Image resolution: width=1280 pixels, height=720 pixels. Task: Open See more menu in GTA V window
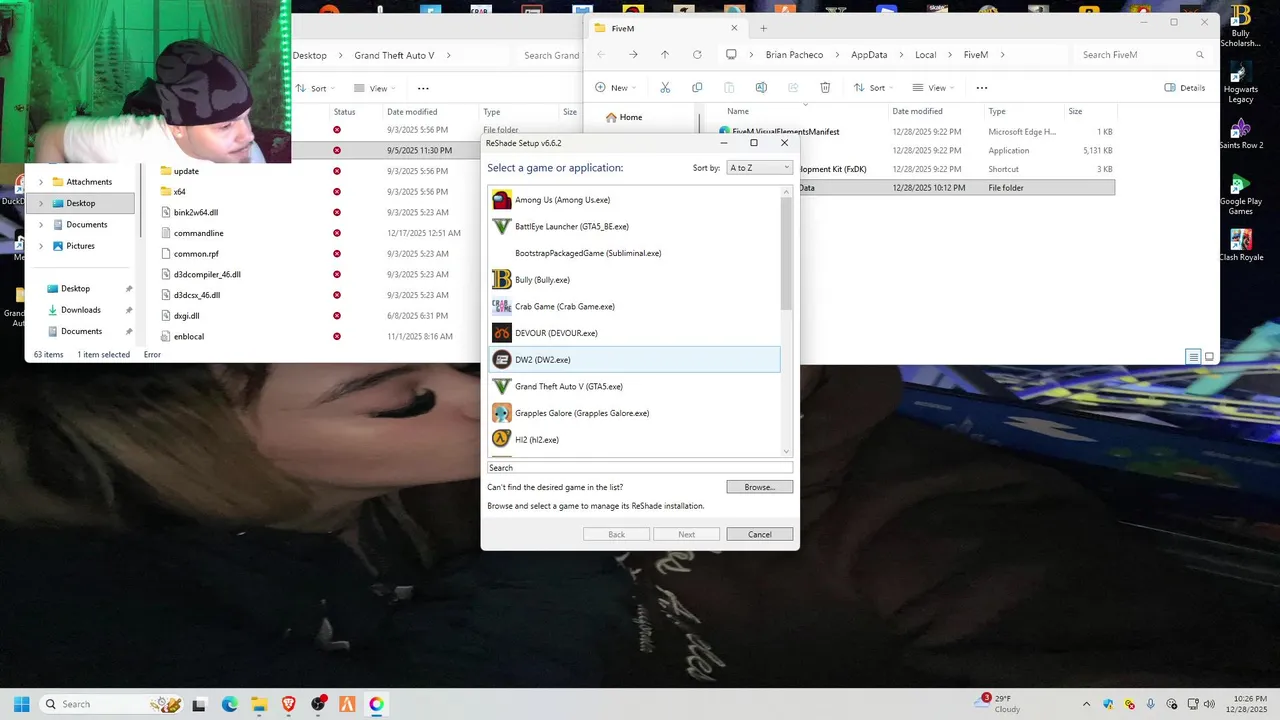[423, 88]
